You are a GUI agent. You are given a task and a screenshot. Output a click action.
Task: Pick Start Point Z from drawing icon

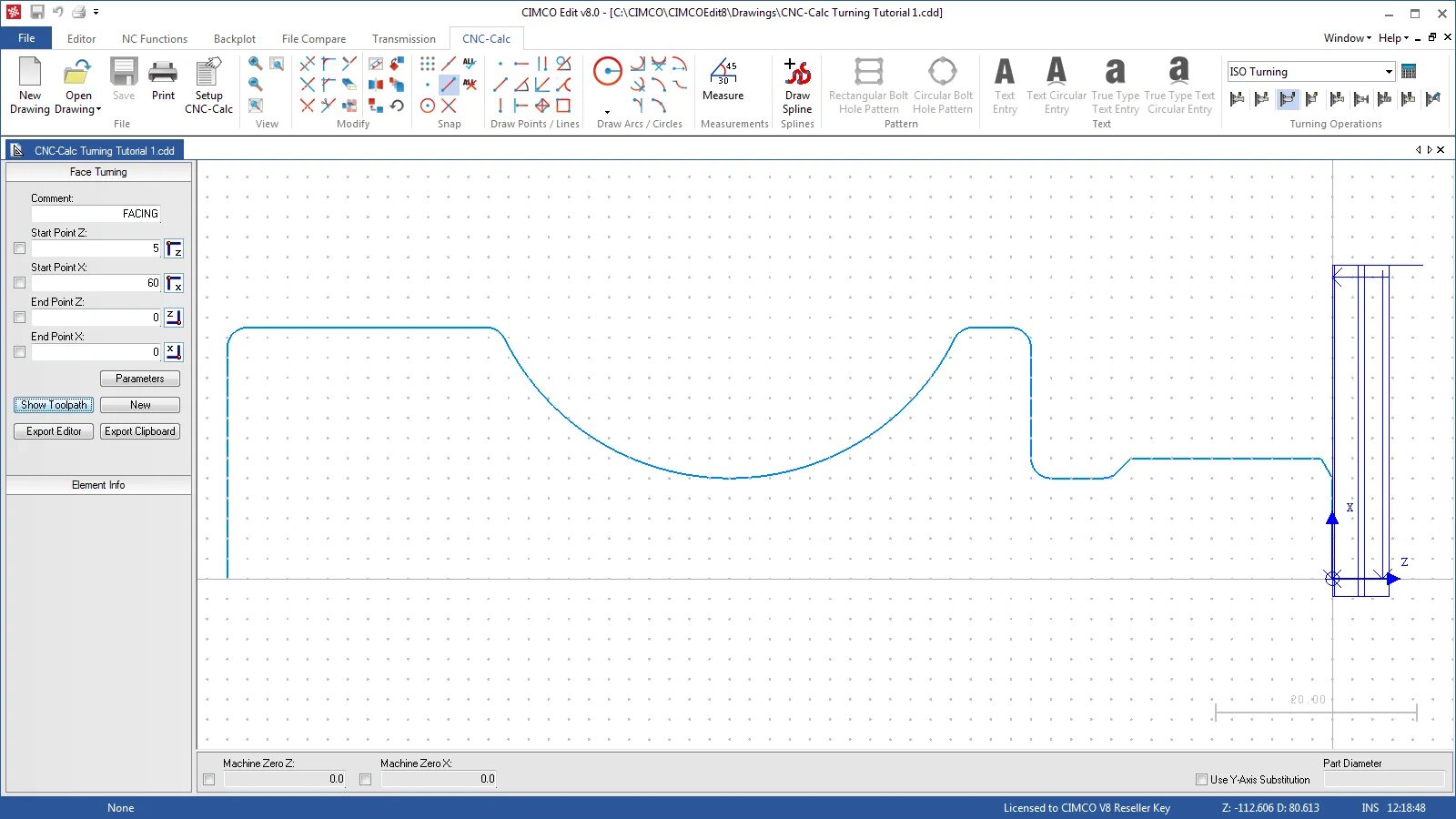coord(174,248)
